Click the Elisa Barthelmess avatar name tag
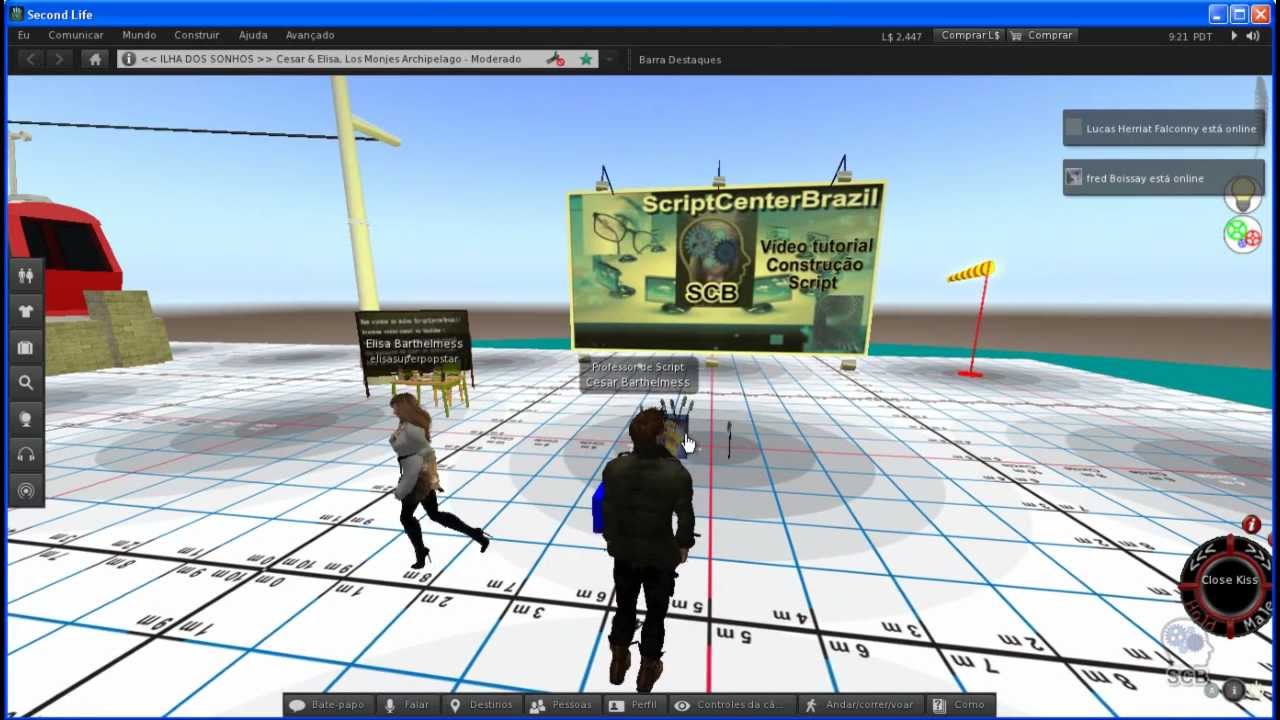The height and width of the screenshot is (720, 1280). click(x=414, y=351)
